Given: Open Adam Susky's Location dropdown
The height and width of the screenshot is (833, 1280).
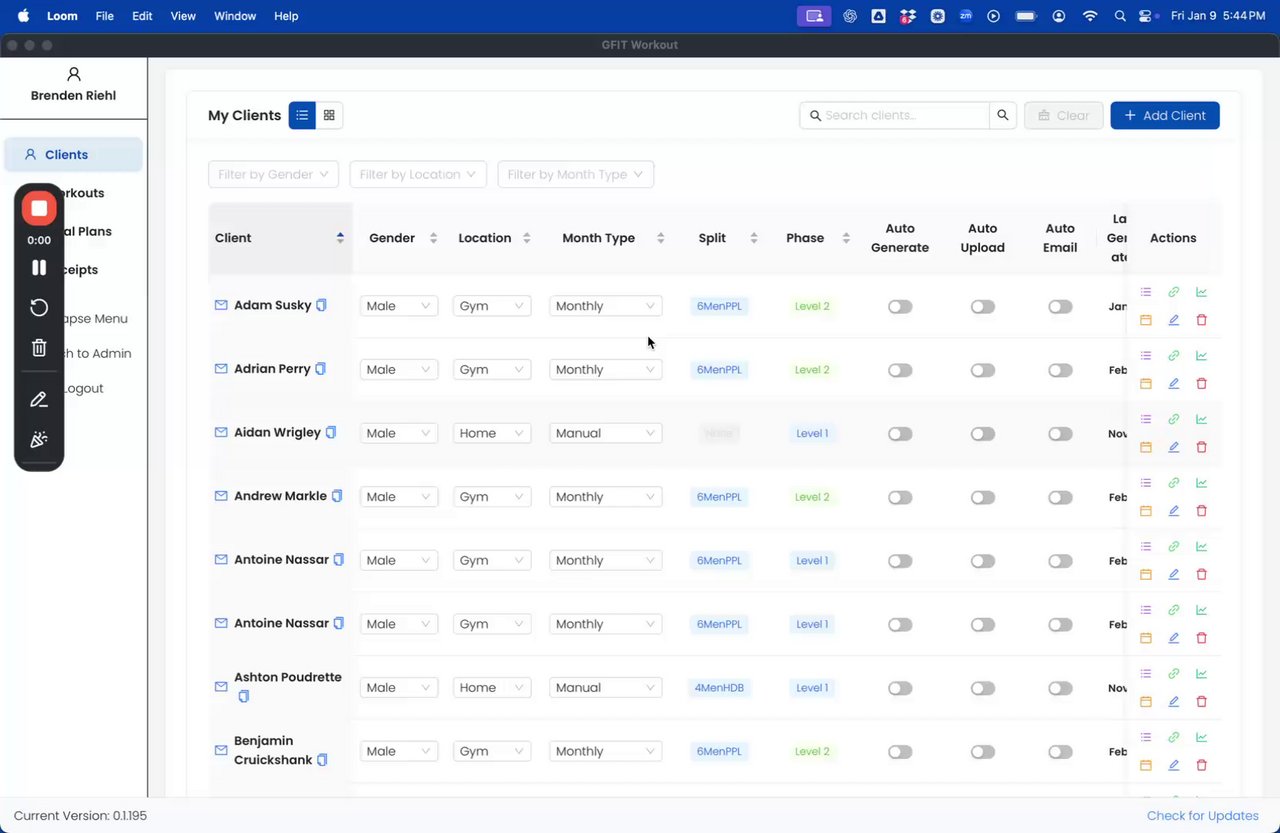Looking at the screenshot, I should 492,306.
